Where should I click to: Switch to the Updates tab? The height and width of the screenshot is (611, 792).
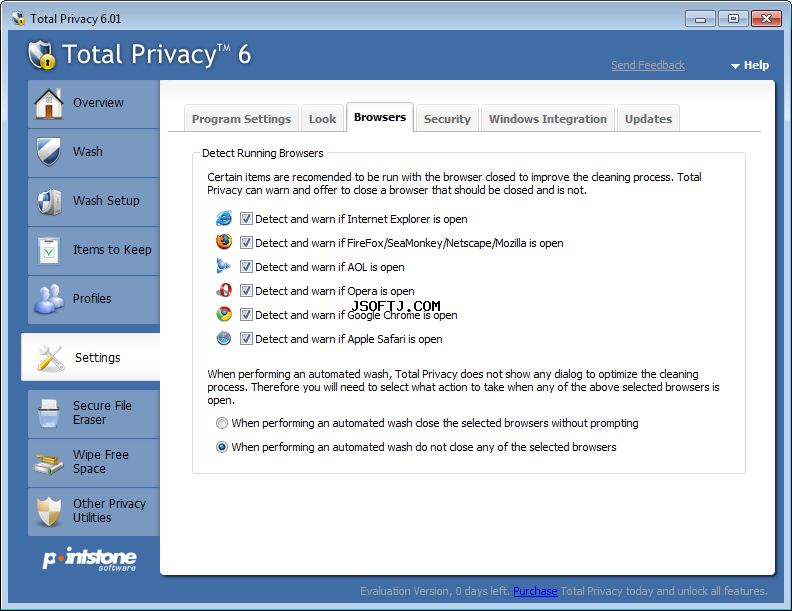[x=648, y=119]
